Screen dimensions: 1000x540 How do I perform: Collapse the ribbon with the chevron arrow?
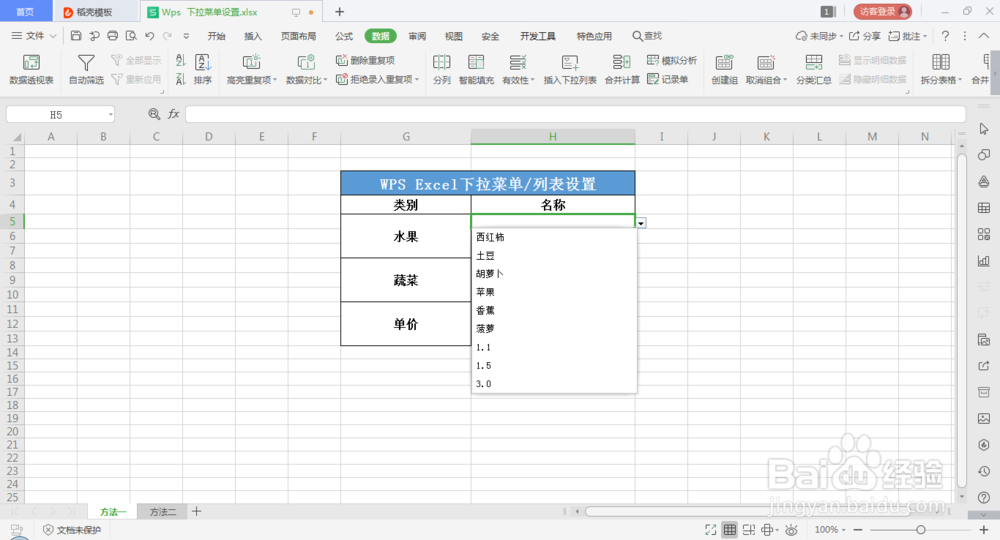point(984,36)
